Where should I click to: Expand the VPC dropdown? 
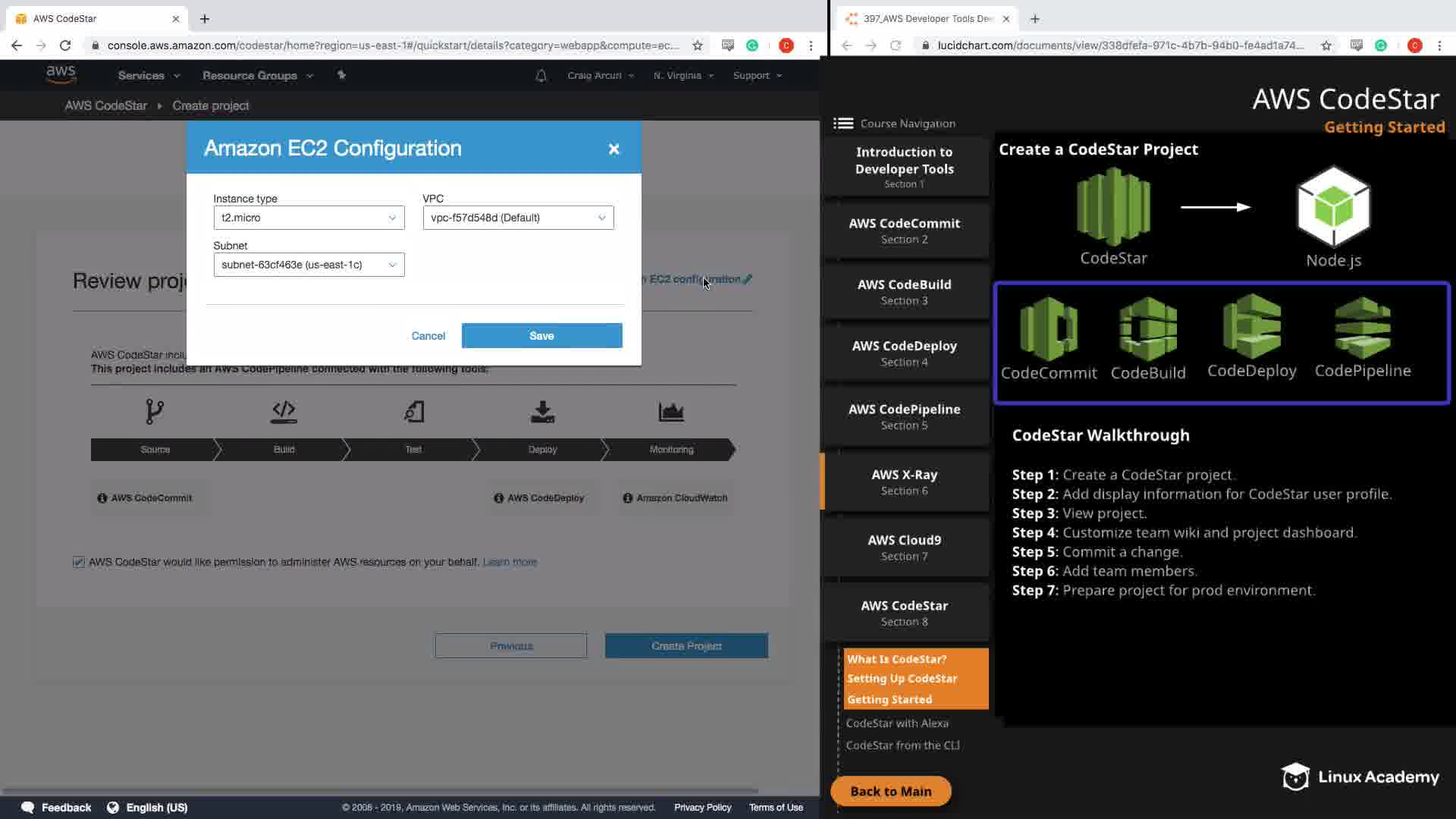pos(518,218)
